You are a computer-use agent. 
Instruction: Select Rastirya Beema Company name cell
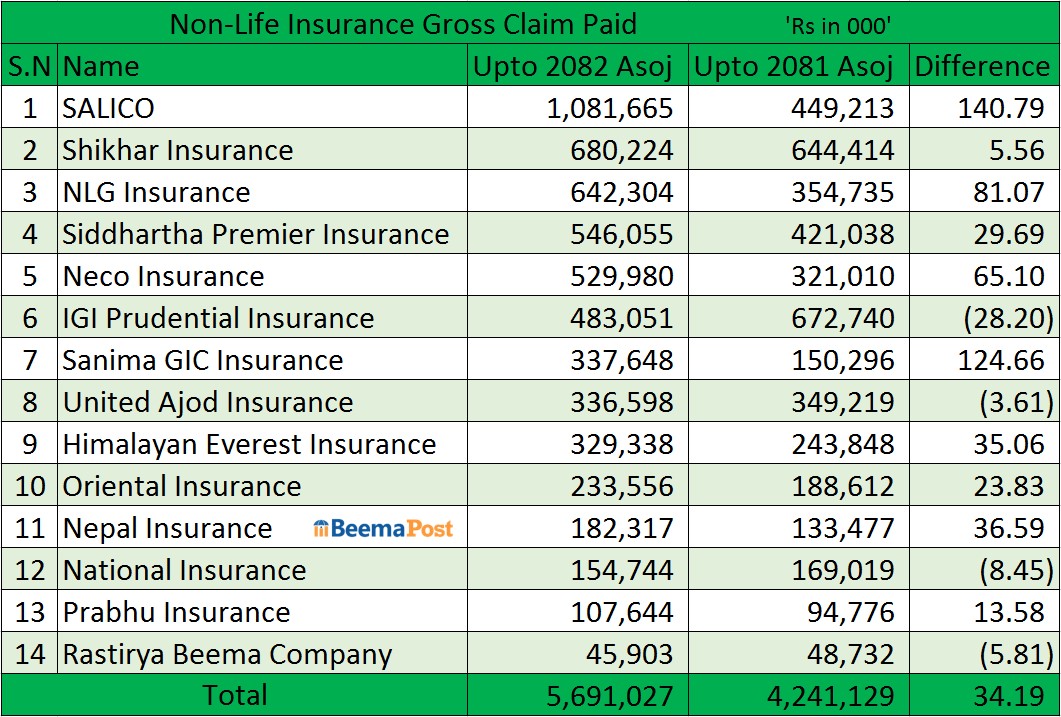pos(227,654)
